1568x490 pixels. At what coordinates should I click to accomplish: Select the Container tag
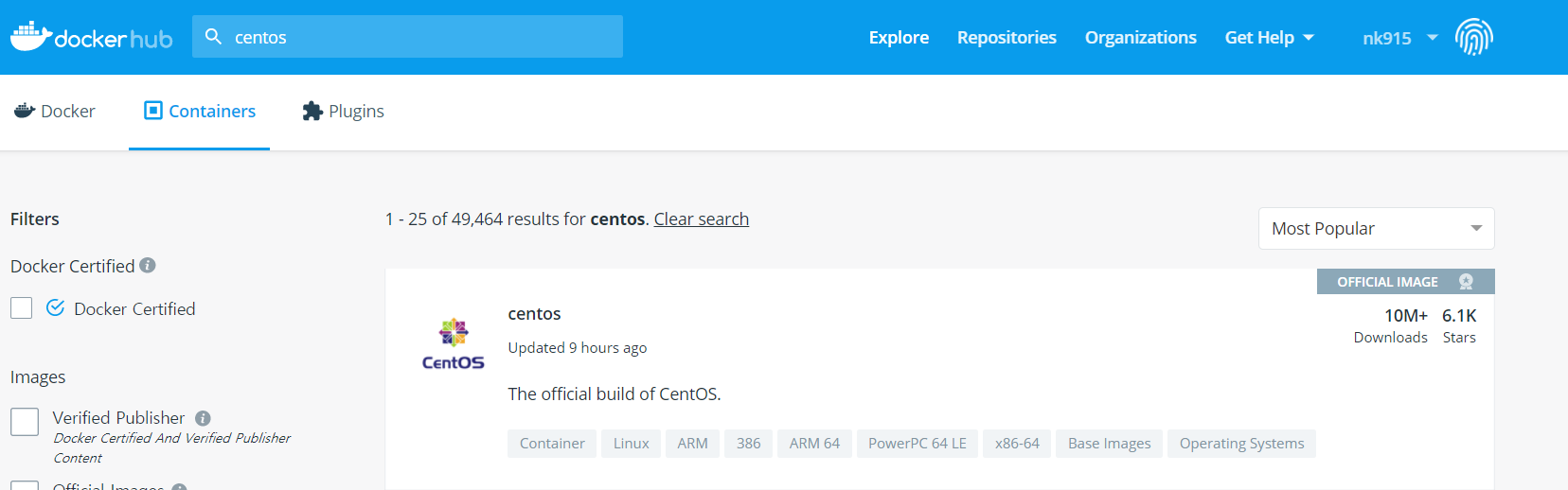point(552,444)
